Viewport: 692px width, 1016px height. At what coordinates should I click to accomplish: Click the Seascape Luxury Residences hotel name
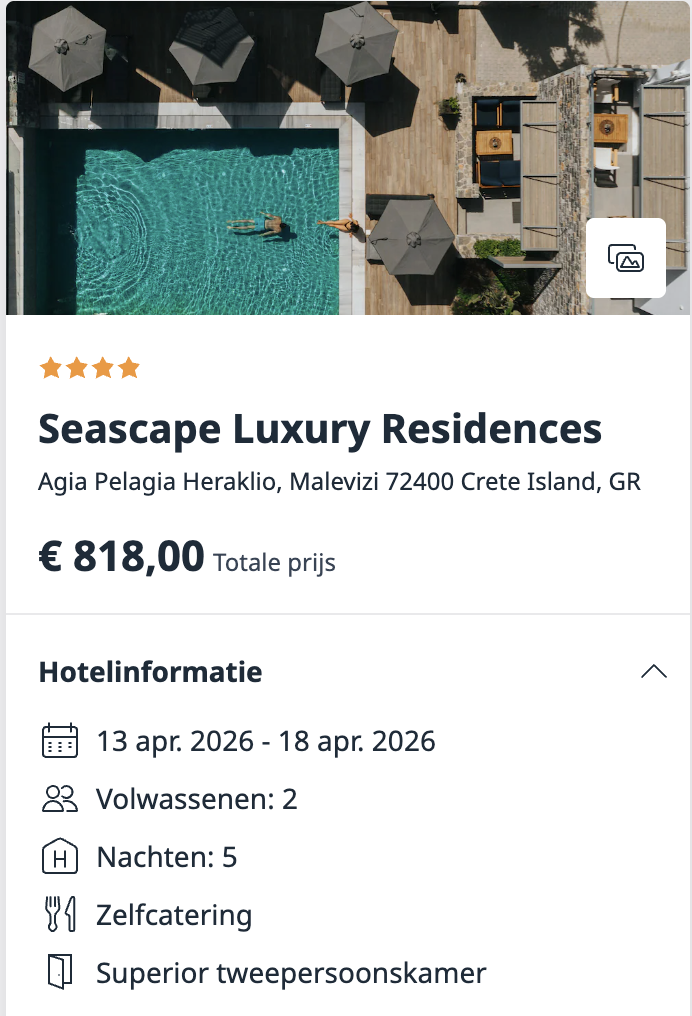click(319, 429)
